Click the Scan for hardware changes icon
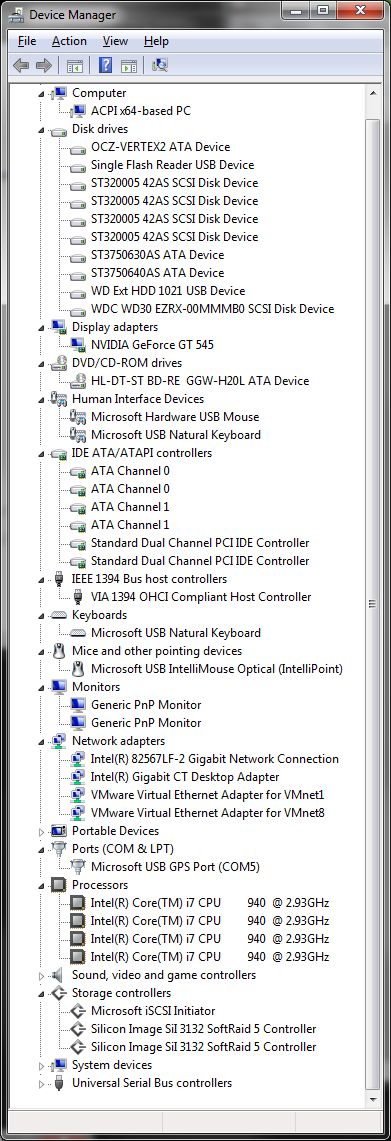The width and height of the screenshot is (391, 1141). 159,65
